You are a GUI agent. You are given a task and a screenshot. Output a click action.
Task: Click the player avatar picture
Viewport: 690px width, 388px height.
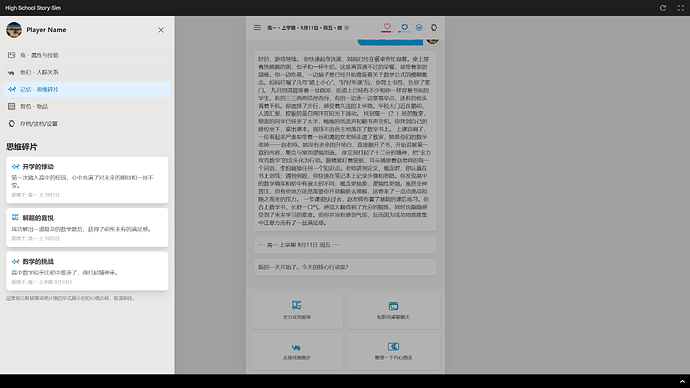point(14,30)
